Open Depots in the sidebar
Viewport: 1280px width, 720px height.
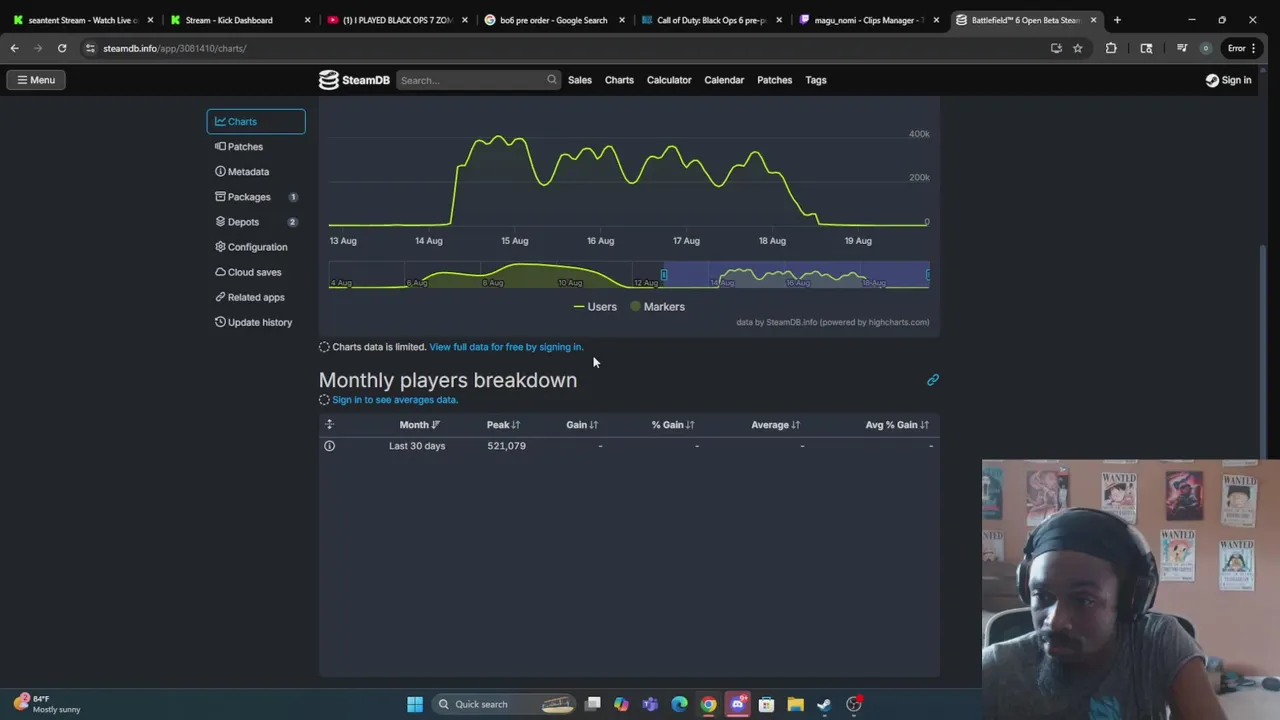[255, 222]
